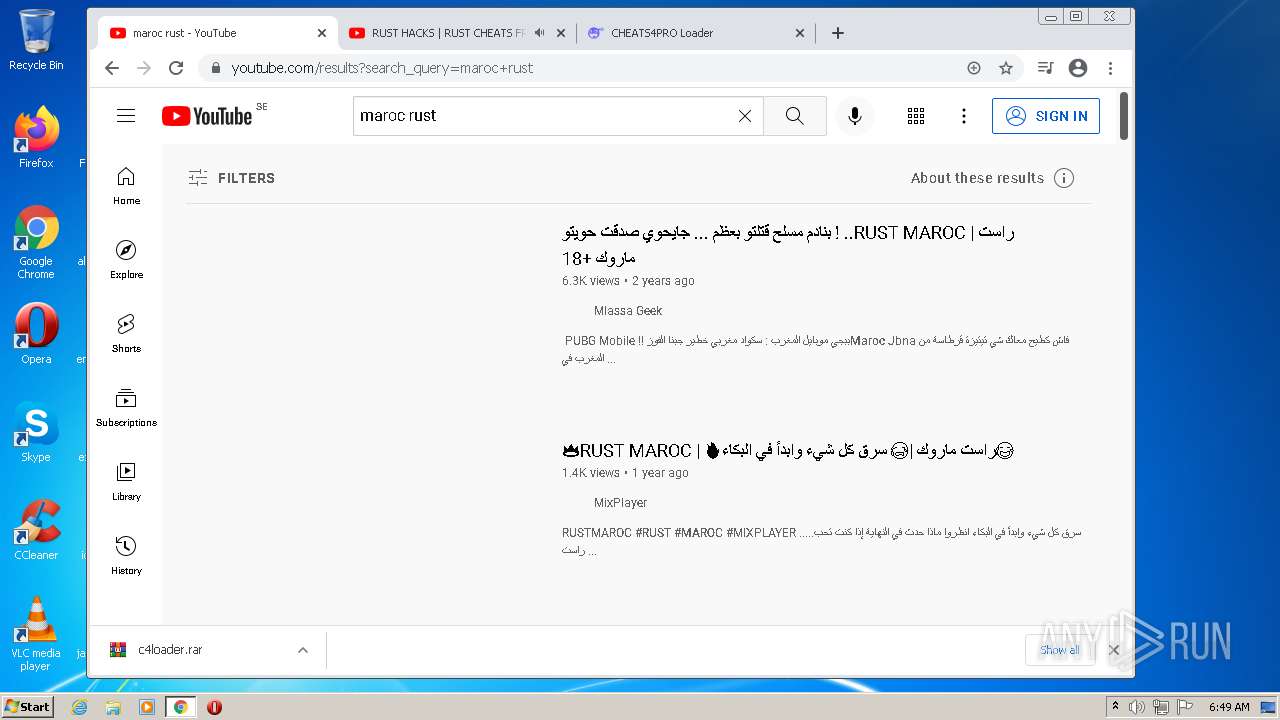1280x720 pixels.
Task: Close the maroc rust YouTube tab
Action: coord(322,33)
